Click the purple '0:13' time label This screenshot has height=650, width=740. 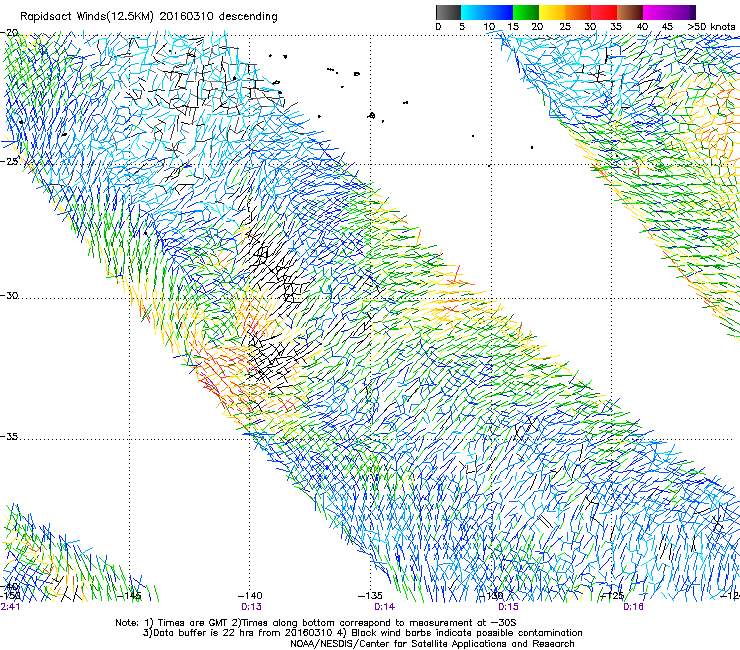(x=251, y=607)
